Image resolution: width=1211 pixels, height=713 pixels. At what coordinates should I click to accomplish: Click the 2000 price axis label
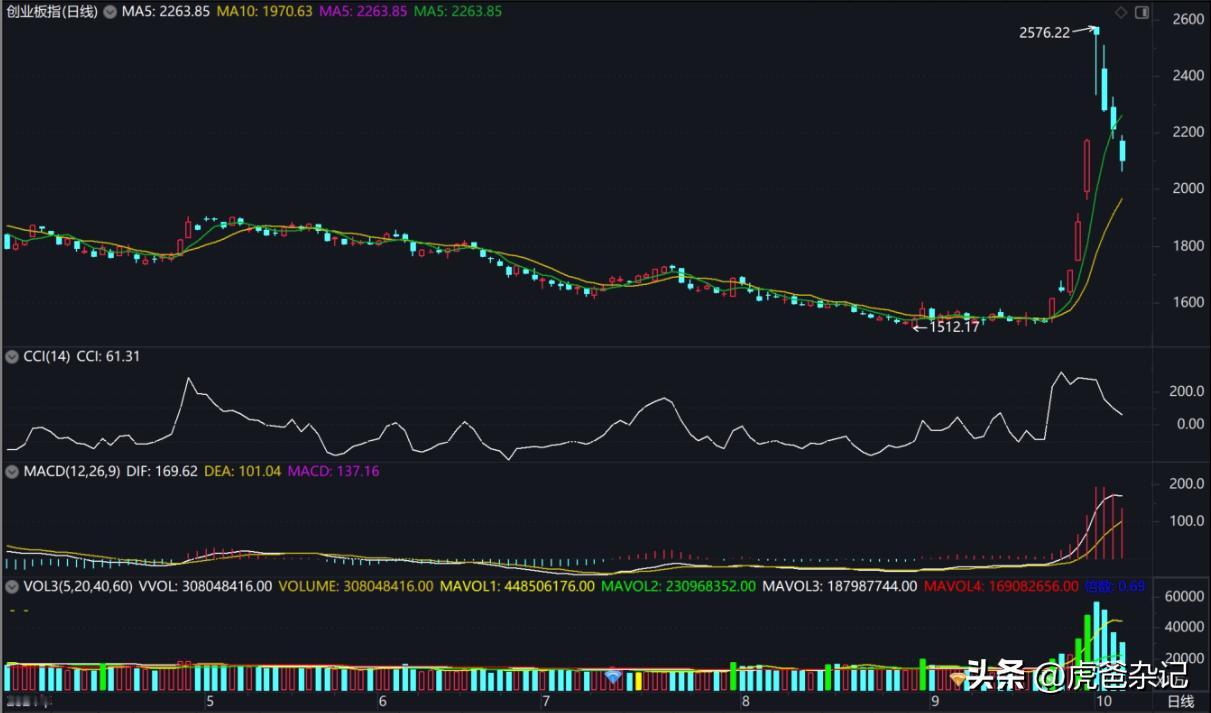[1189, 188]
